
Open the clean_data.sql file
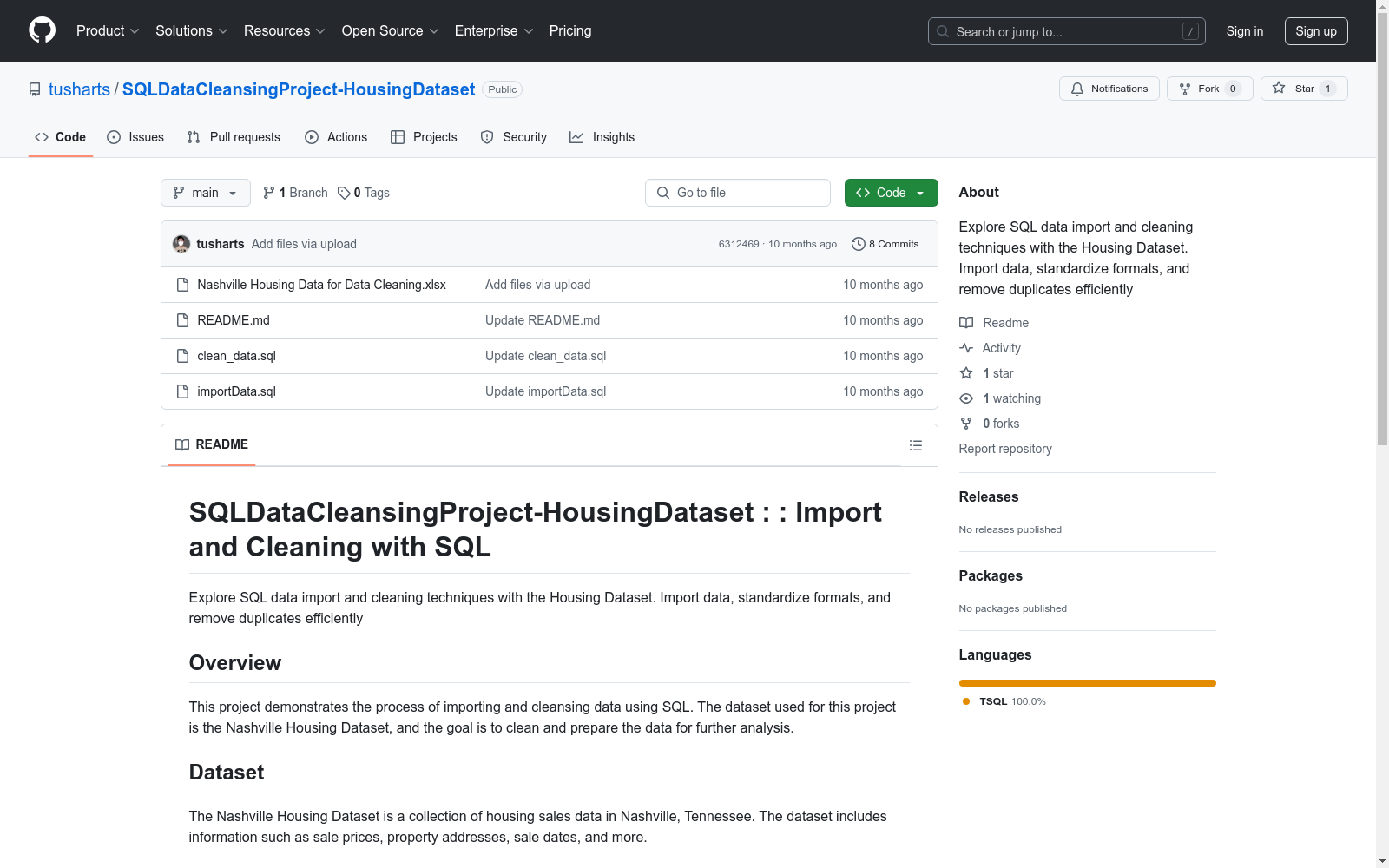pyautogui.click(x=237, y=356)
